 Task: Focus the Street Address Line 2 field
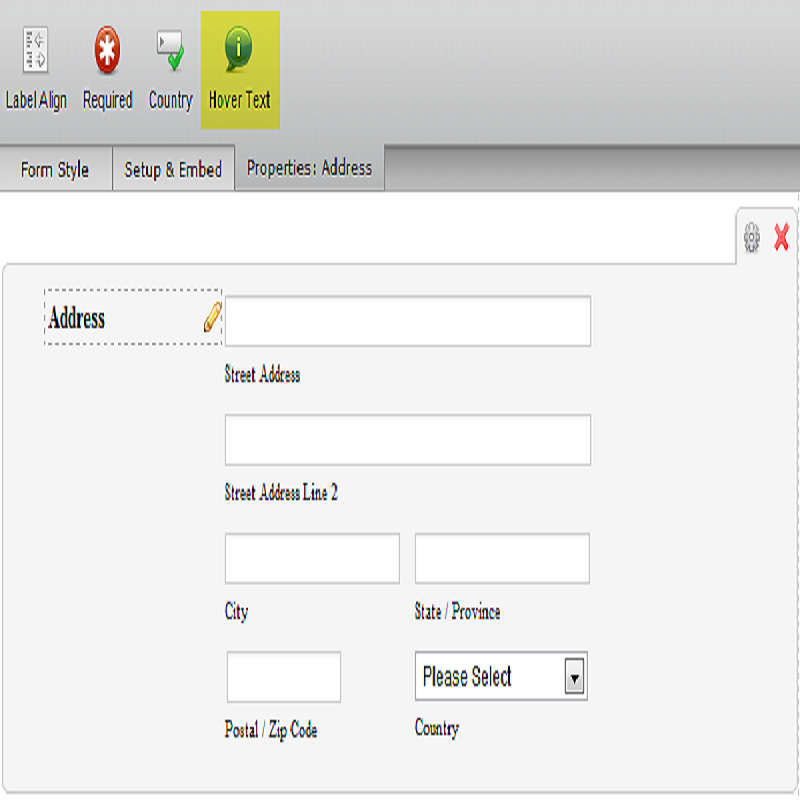[x=407, y=440]
